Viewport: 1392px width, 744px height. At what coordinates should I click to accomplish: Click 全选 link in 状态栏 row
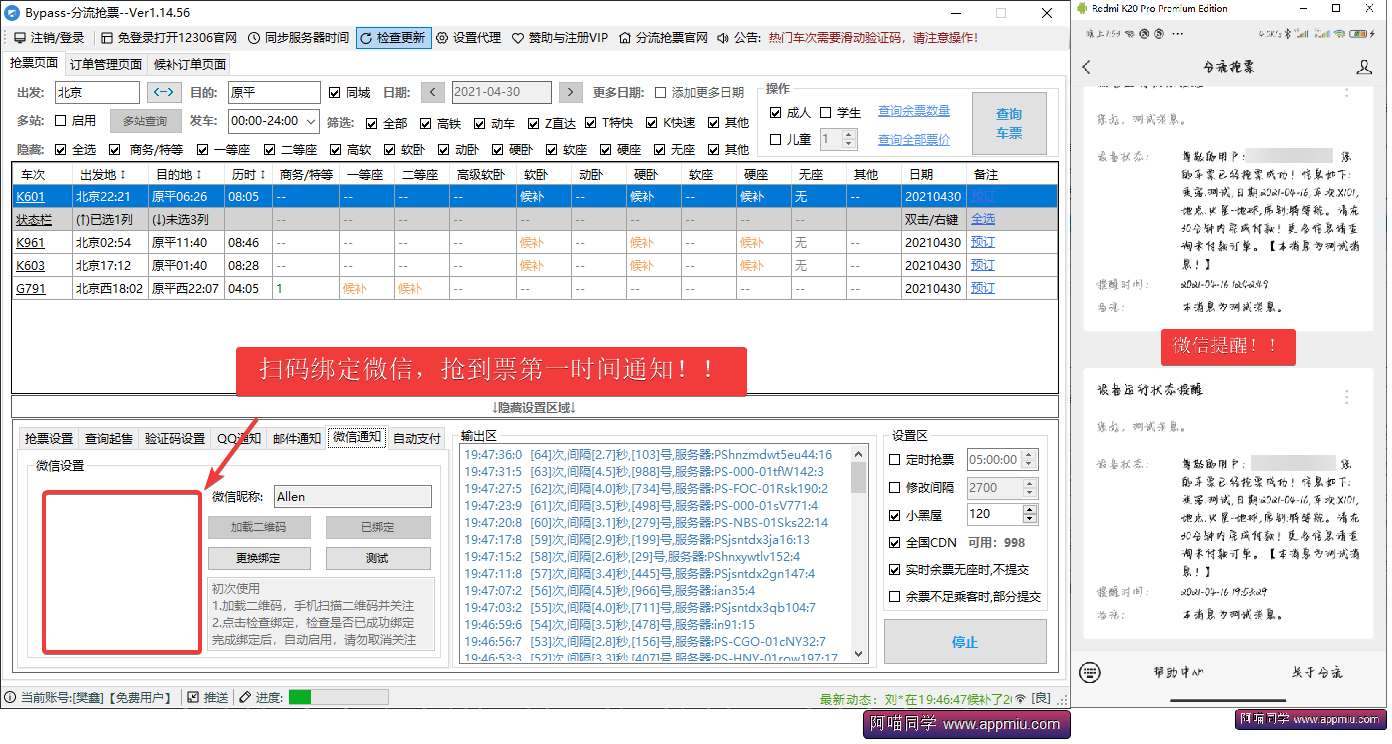[x=983, y=218]
